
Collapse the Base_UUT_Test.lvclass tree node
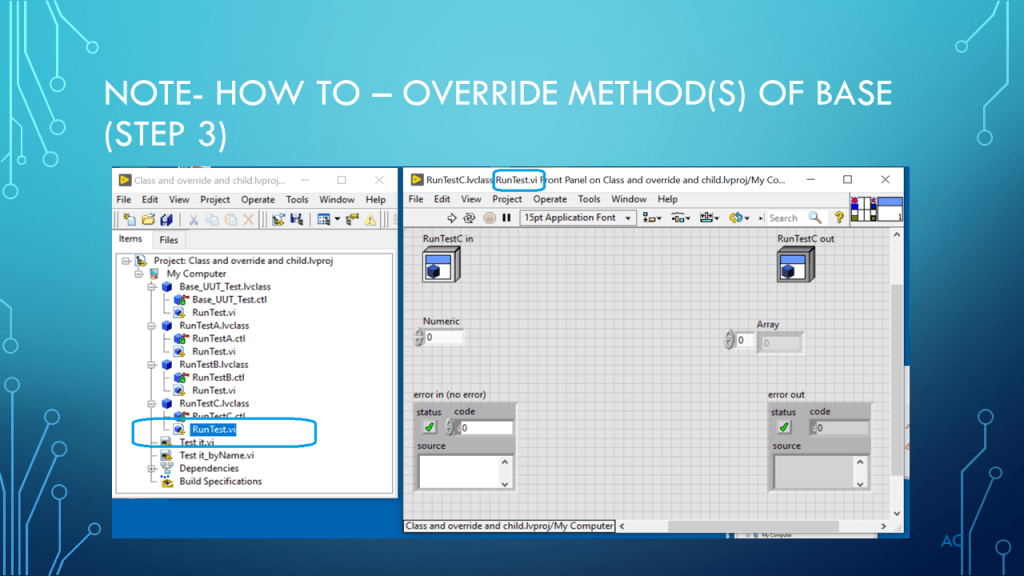pyautogui.click(x=151, y=287)
